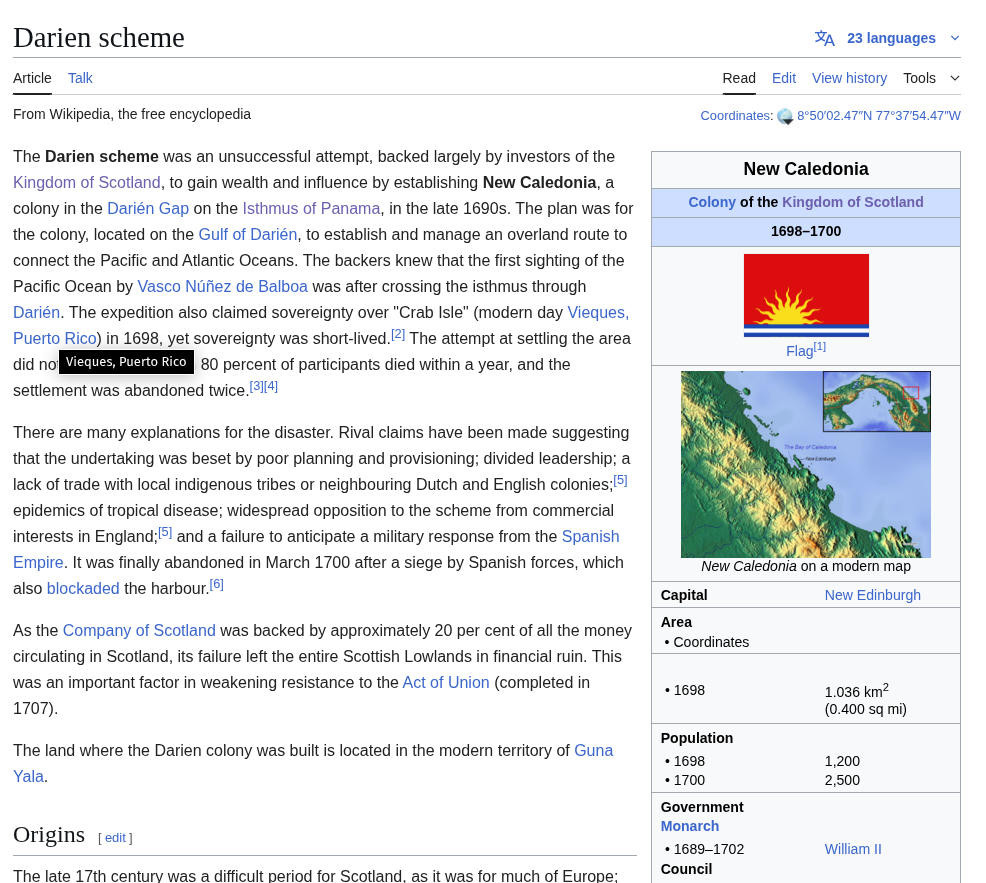Screen dimensions: 986x883
Task: Click the globe icon next to coordinates
Action: (785, 116)
